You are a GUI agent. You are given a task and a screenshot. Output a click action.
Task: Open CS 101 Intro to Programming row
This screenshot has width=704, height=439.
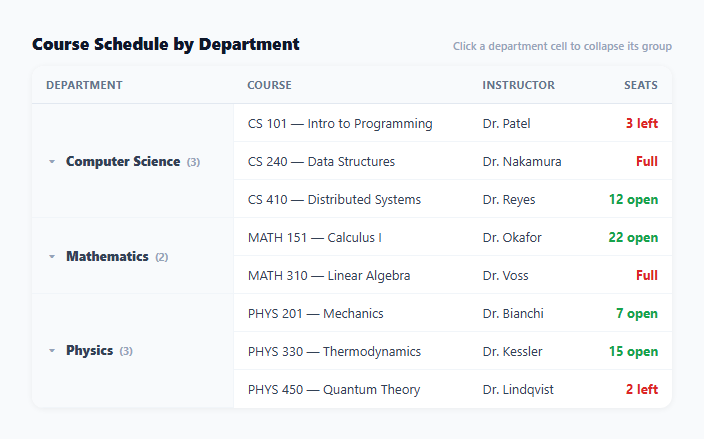pyautogui.click(x=453, y=123)
